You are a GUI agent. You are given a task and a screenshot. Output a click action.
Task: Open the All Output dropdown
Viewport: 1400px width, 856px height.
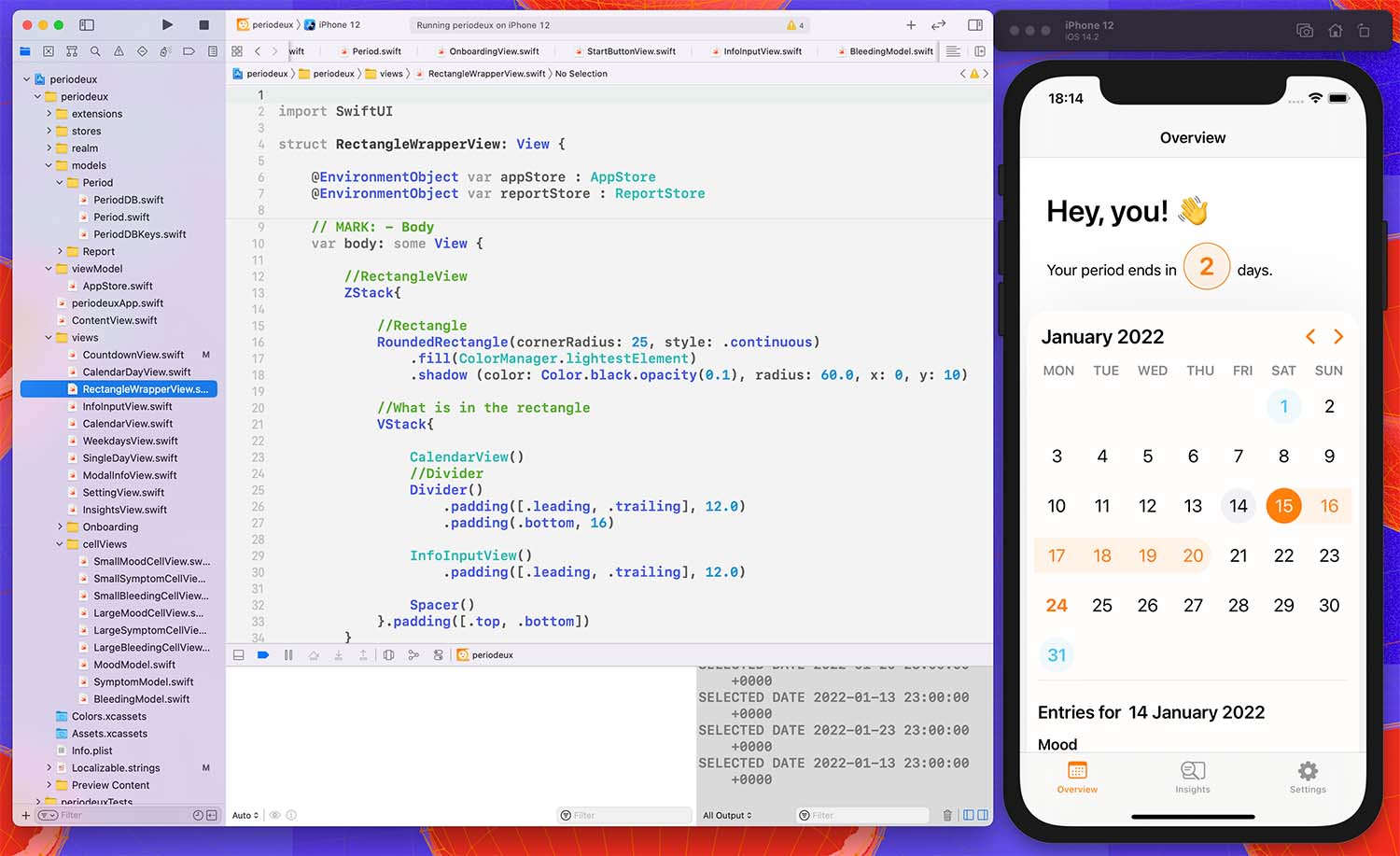coord(726,815)
